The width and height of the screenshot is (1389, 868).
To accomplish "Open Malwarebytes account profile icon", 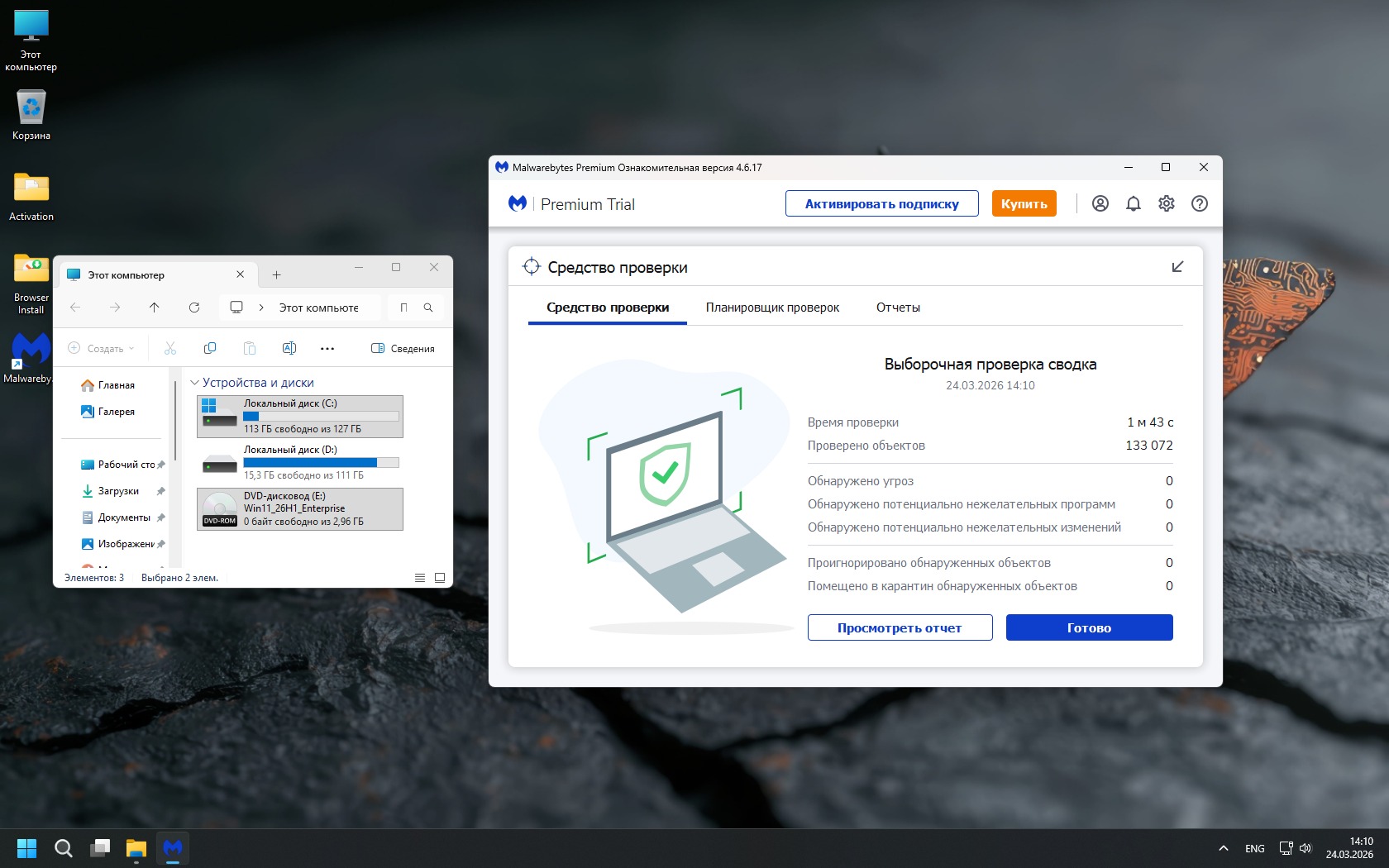I will coord(1100,203).
